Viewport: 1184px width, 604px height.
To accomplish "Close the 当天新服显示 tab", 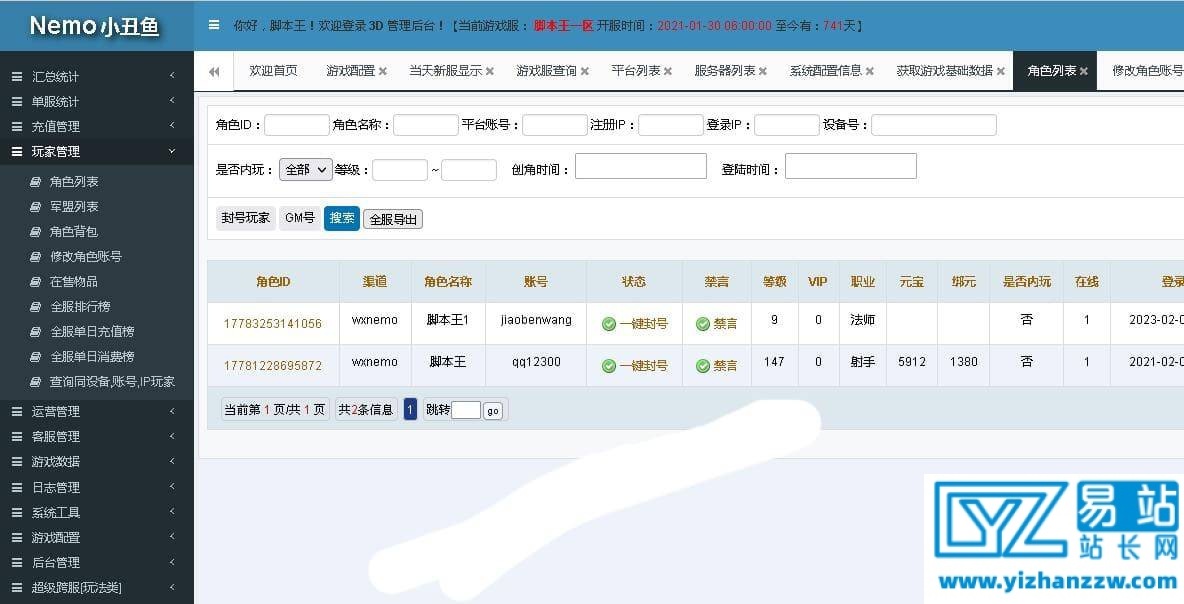I will (490, 71).
